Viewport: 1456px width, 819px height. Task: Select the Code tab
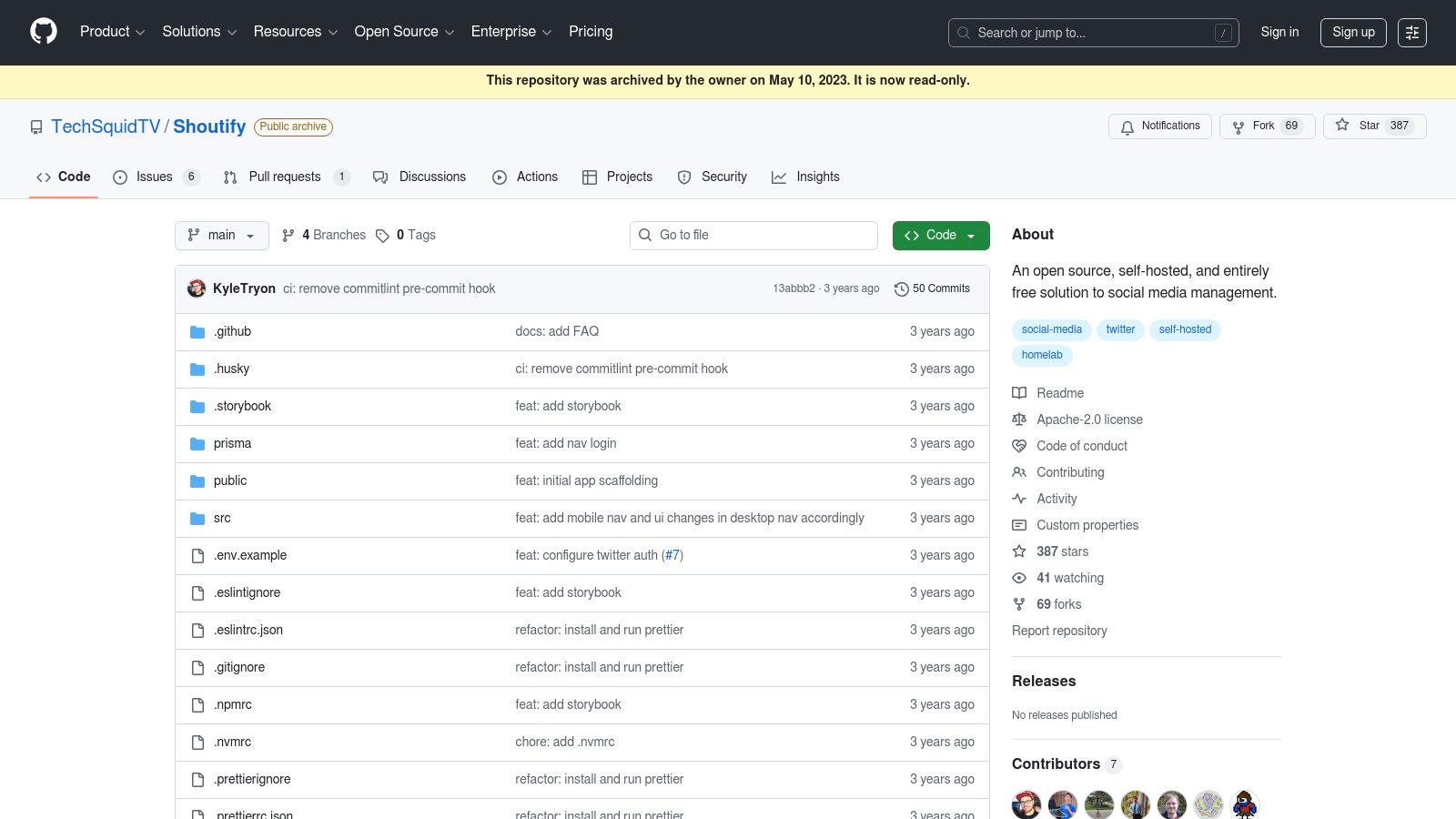click(64, 177)
